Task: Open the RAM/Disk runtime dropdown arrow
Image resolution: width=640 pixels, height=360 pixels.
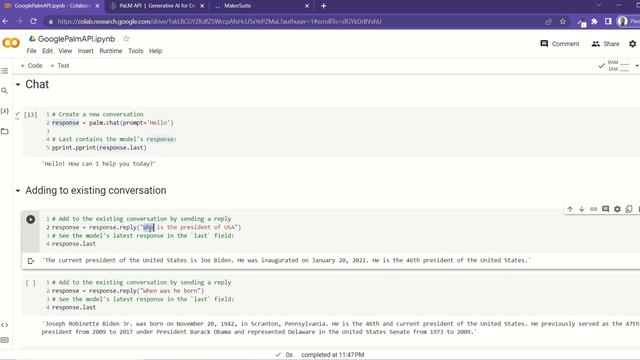Action: point(637,66)
